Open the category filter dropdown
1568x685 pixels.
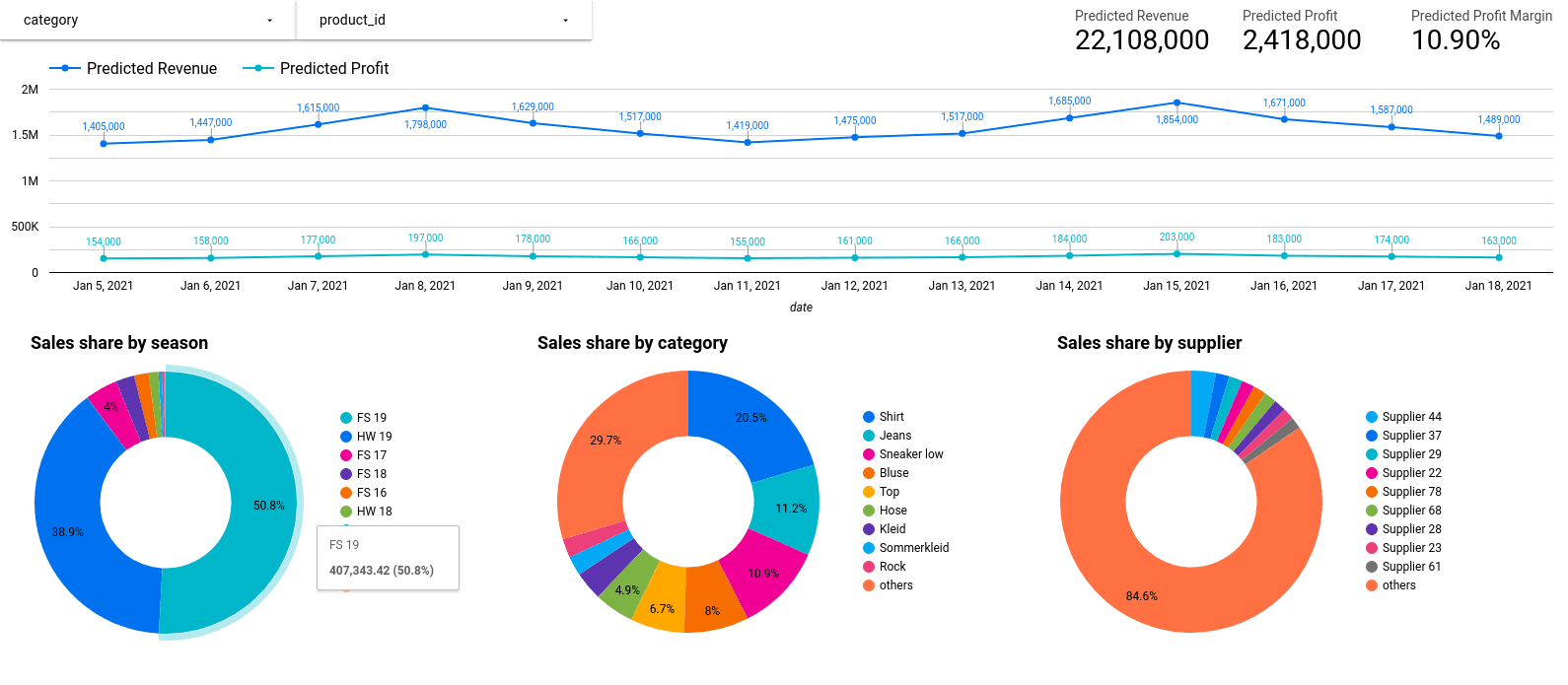click(148, 20)
